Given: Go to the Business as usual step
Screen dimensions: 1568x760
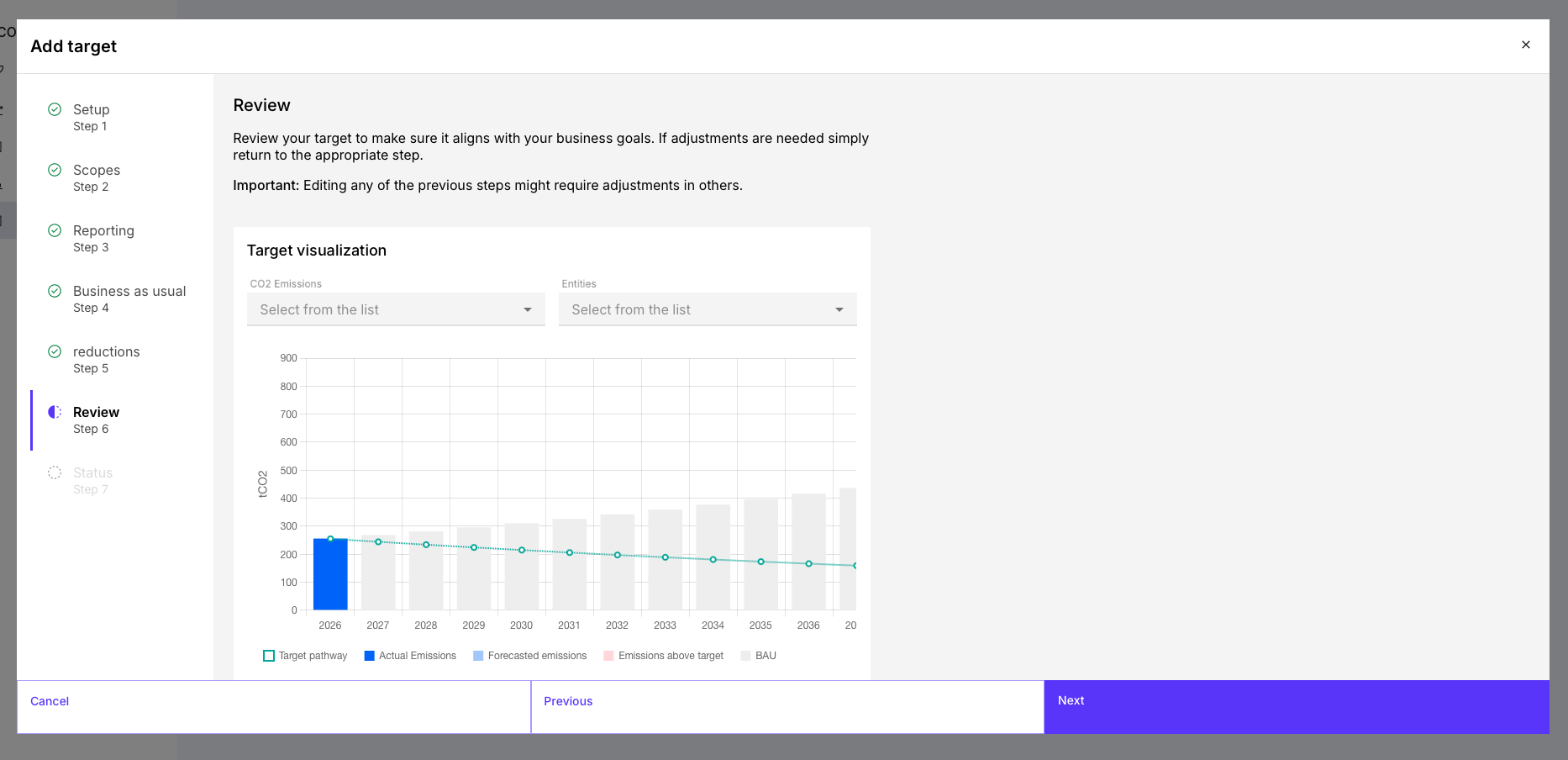Looking at the screenshot, I should click(x=129, y=292).
